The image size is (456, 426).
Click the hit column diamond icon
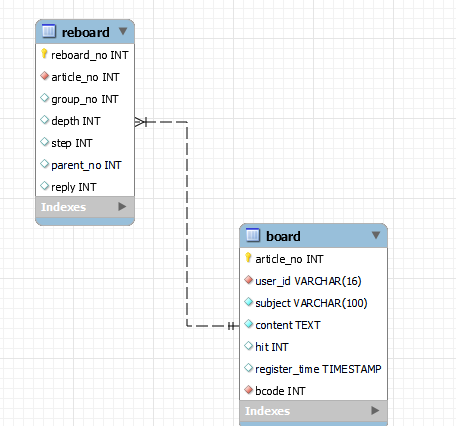[x=248, y=346]
